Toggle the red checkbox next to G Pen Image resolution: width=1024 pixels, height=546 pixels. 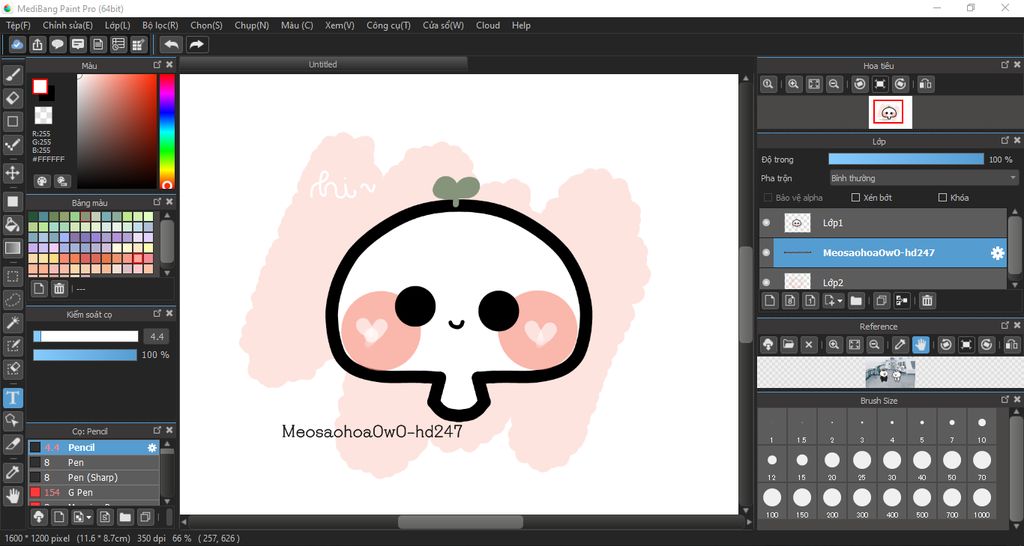coord(35,492)
